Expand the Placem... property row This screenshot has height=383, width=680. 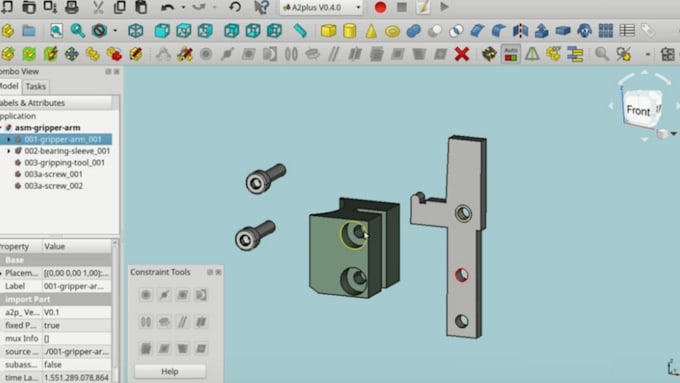click(2, 273)
